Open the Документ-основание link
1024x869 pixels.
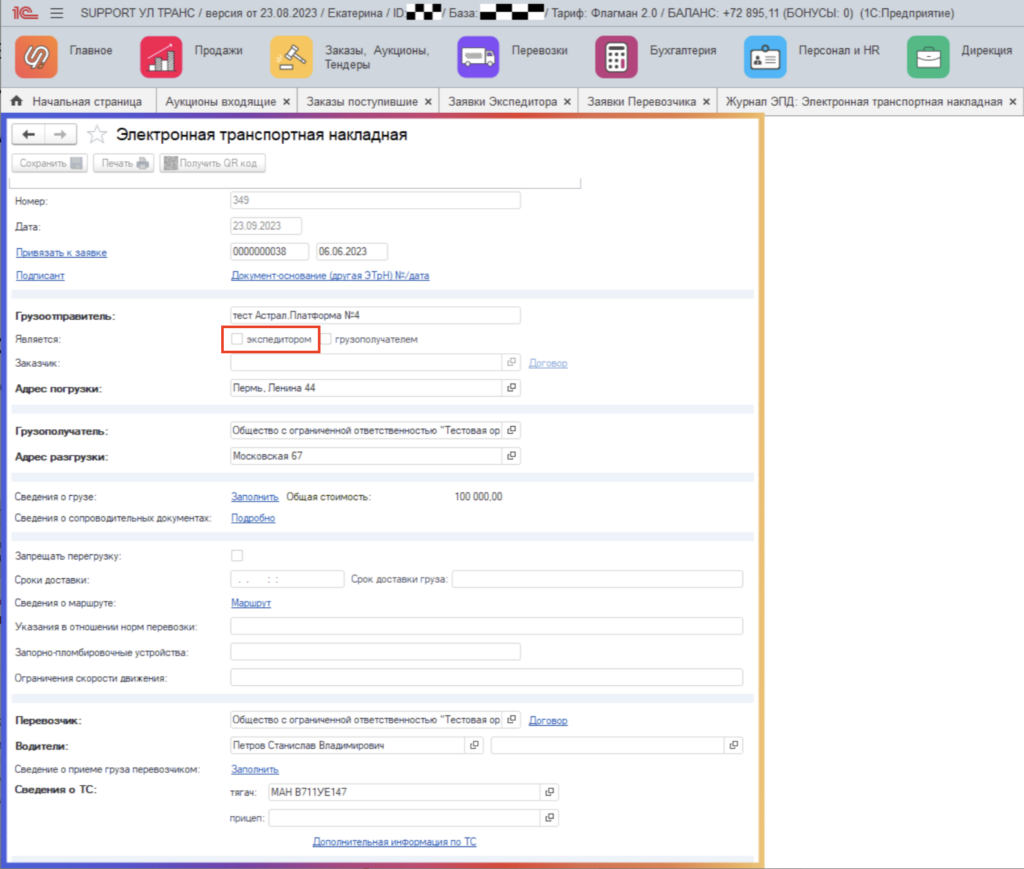(330, 276)
